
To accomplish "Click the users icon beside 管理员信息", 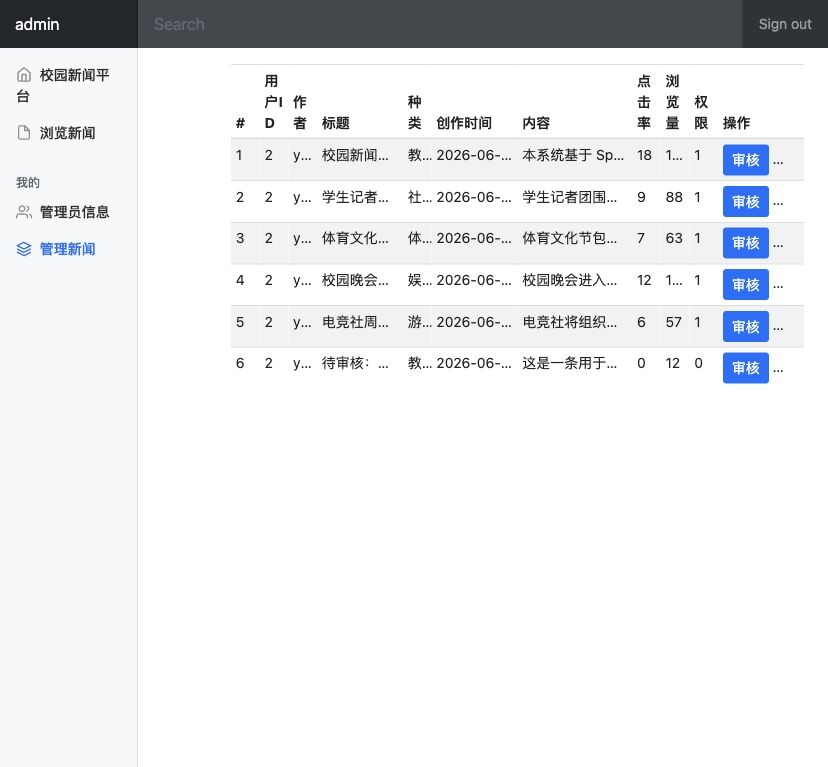I will click(24, 212).
